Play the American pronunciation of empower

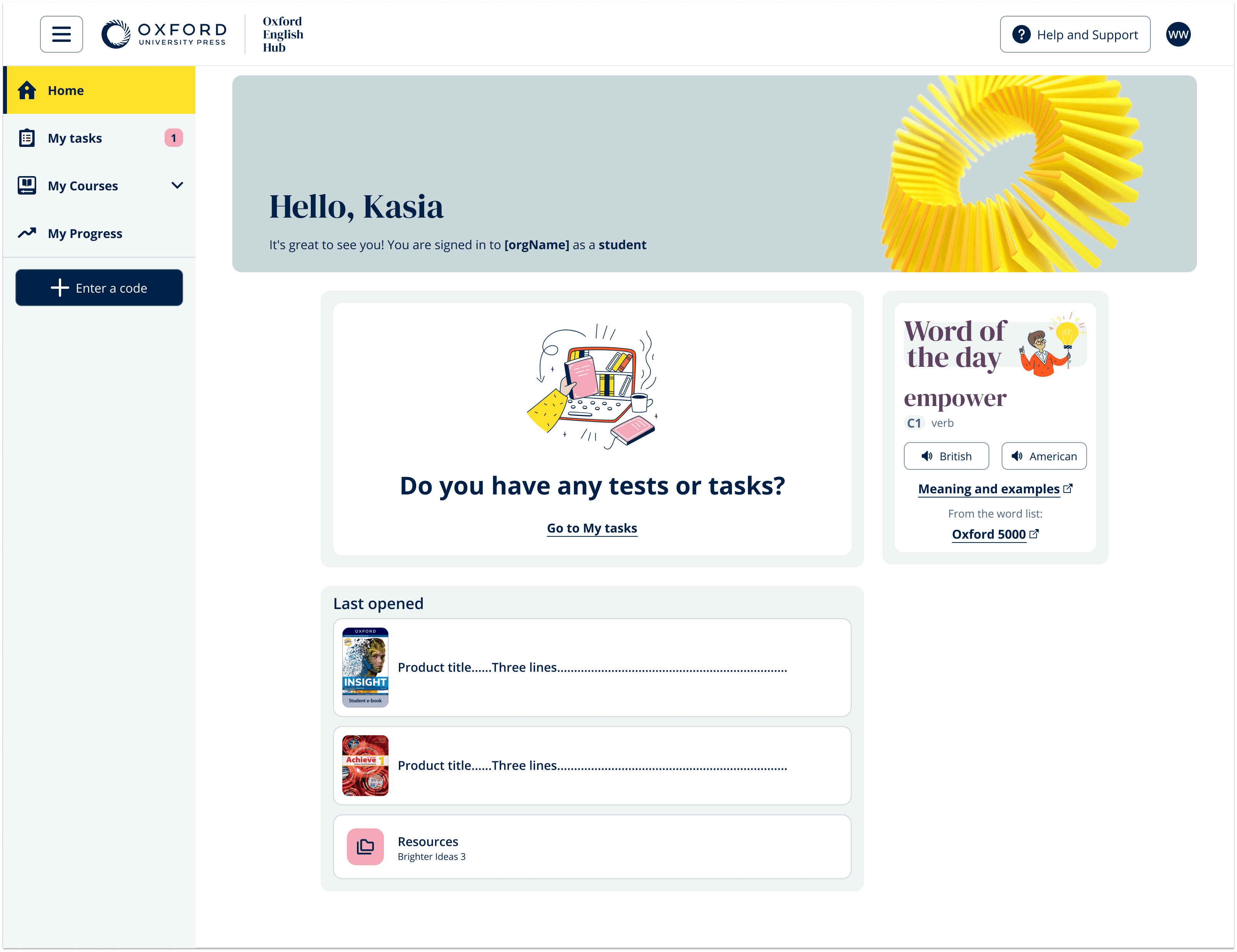pyautogui.click(x=1044, y=456)
